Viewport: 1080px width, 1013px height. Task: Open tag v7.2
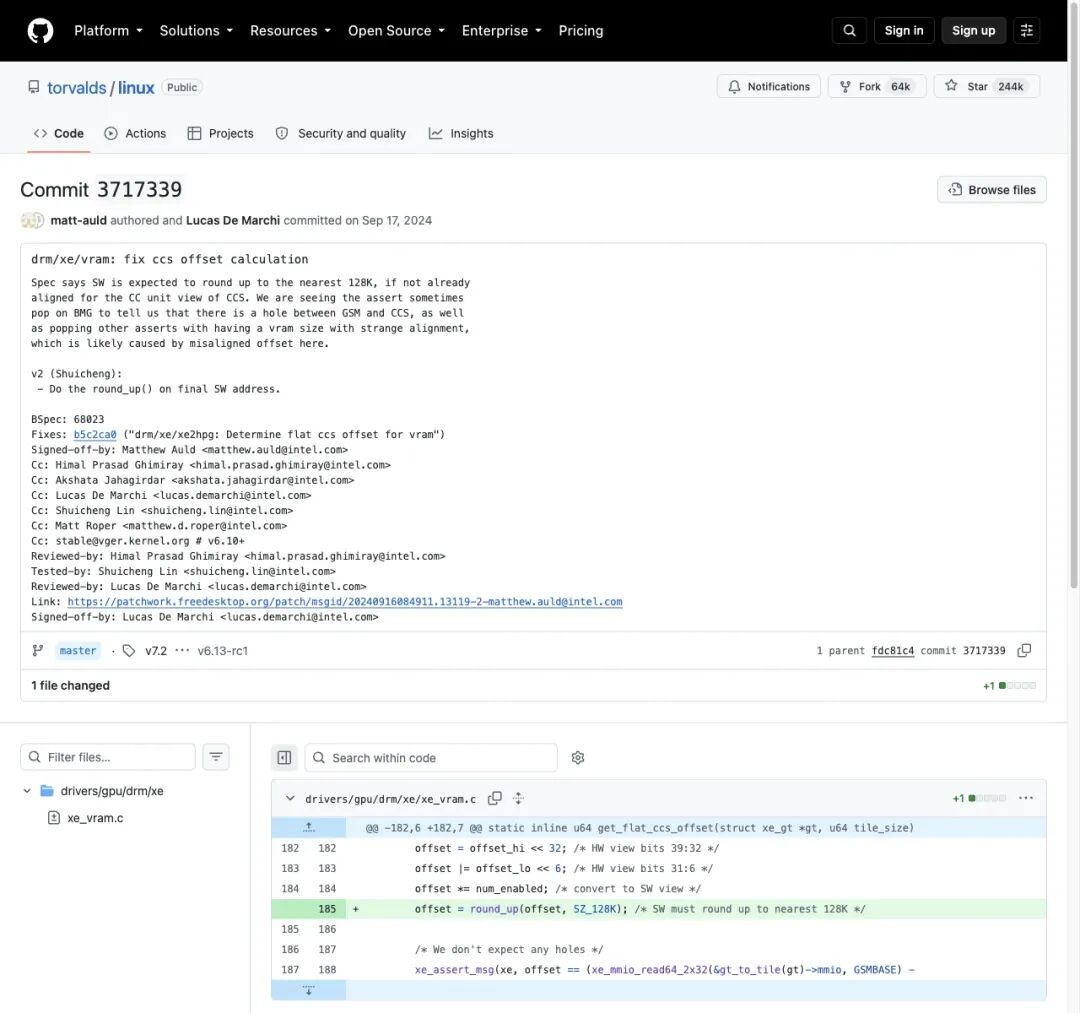click(156, 651)
